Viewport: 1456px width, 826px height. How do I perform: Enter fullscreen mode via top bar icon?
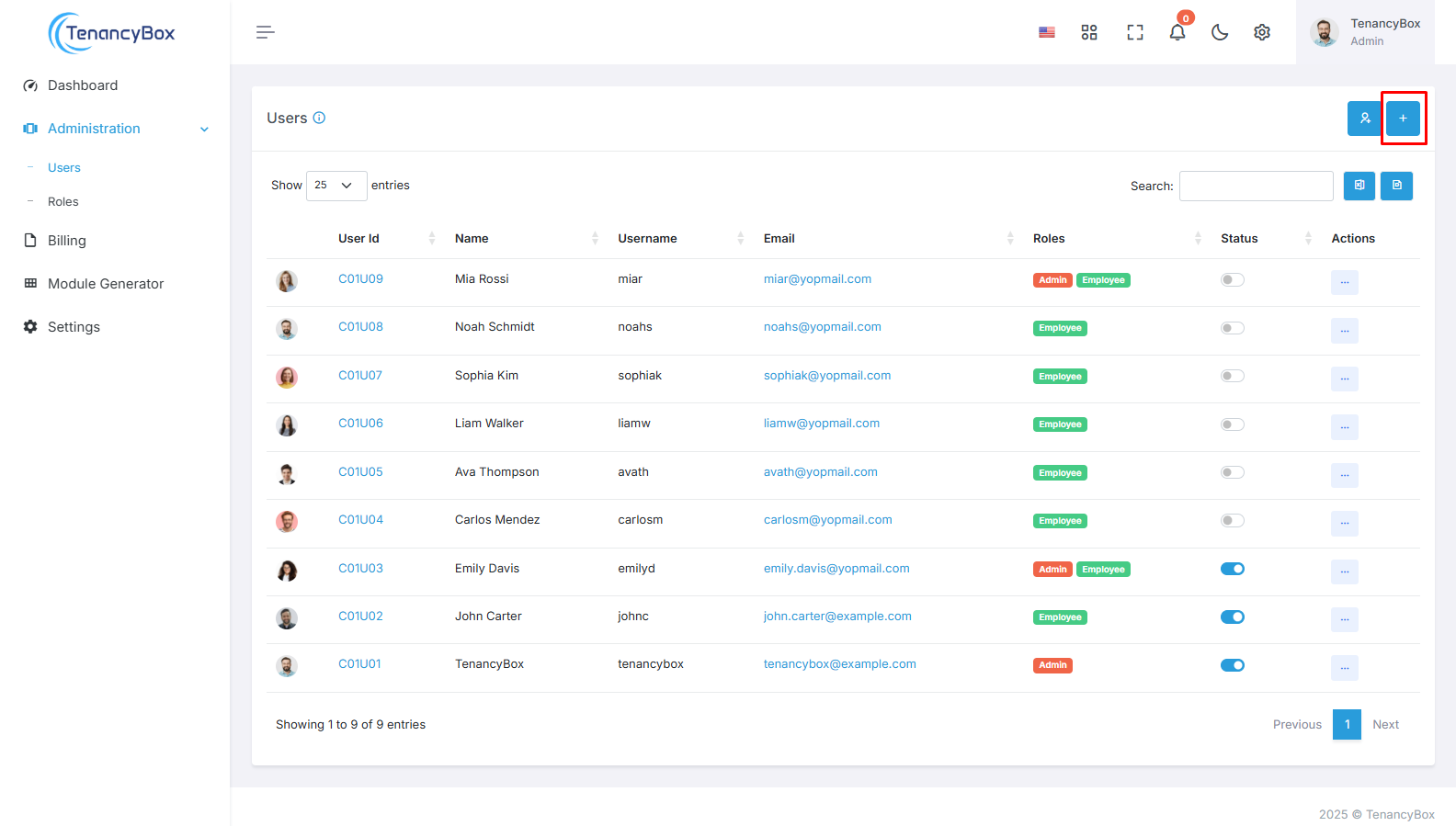1134,32
